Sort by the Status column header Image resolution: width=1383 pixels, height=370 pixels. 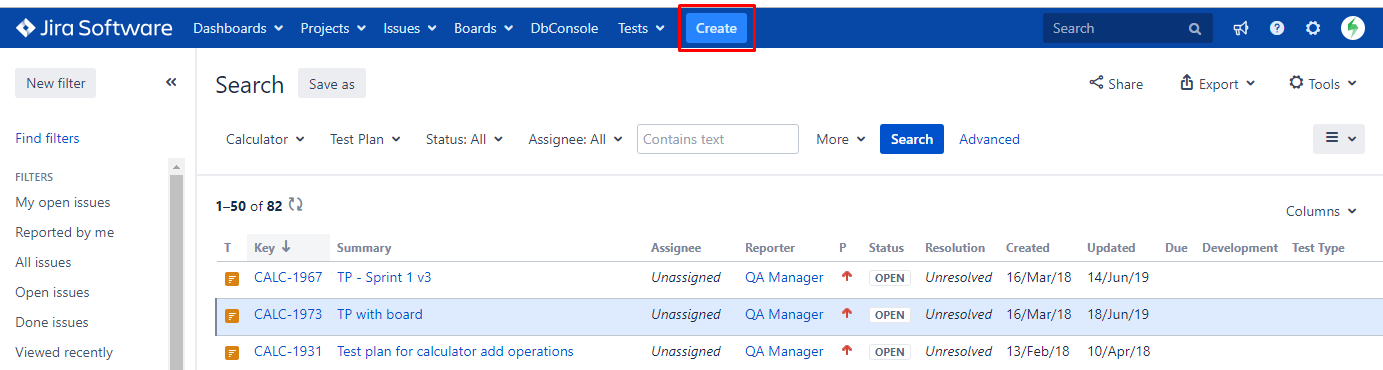click(886, 247)
